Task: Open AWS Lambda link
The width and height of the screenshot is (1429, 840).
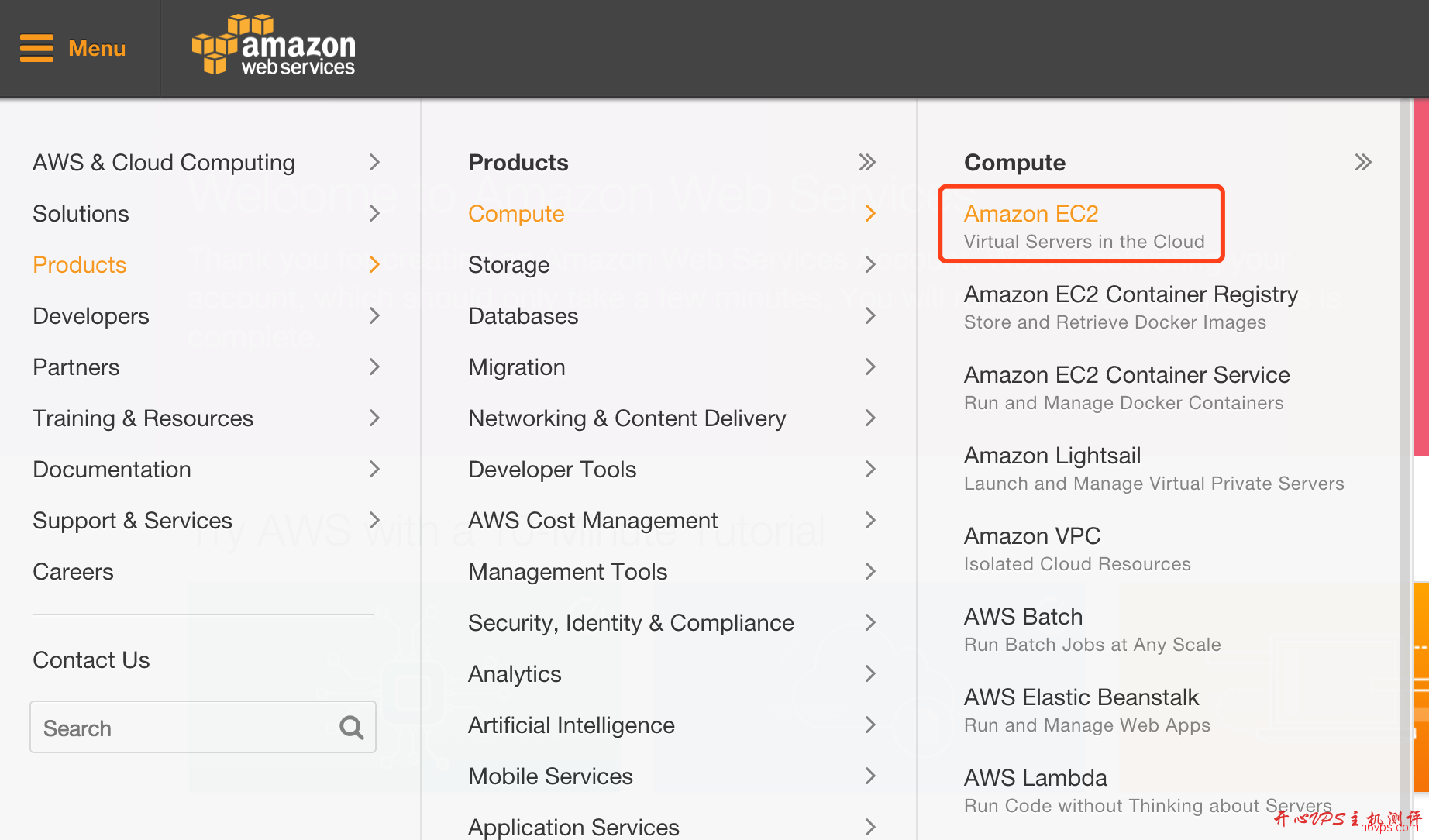Action: pos(1035,777)
